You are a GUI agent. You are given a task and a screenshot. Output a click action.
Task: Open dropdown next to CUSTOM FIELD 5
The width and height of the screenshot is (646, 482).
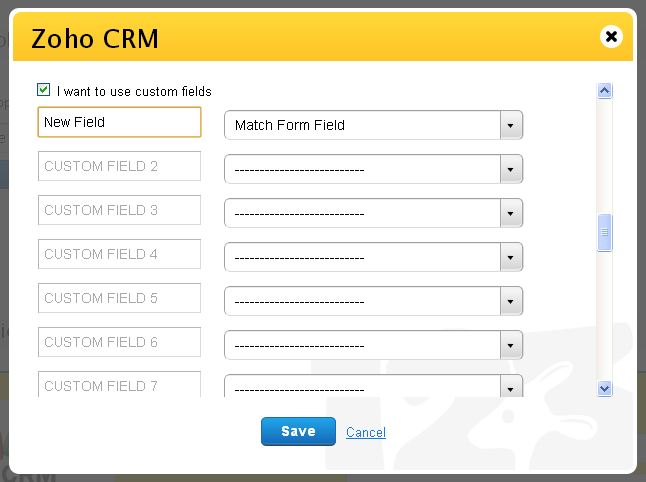point(374,301)
